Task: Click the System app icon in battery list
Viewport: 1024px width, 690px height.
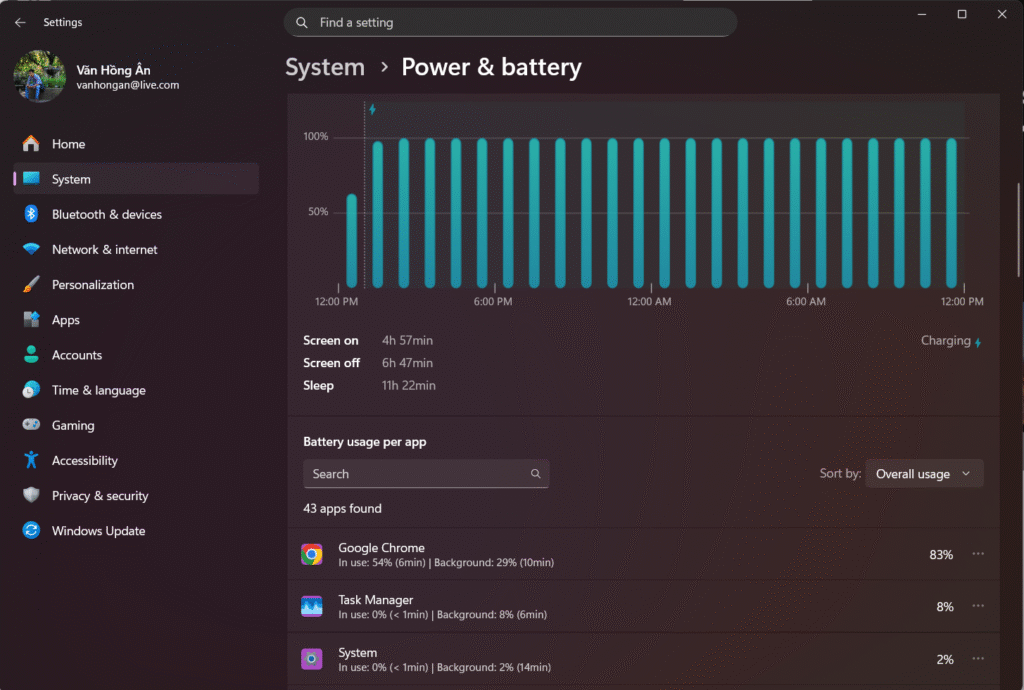Action: point(312,659)
